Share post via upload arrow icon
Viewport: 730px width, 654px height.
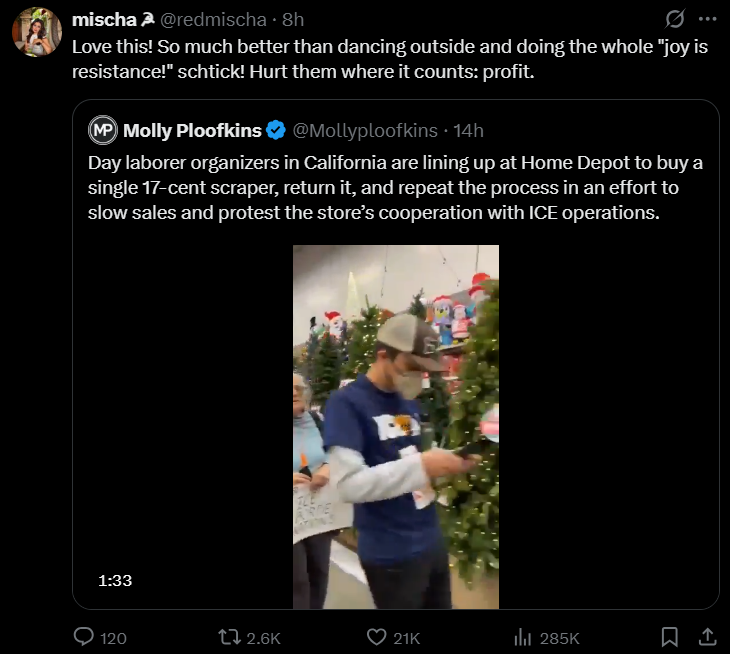tap(706, 637)
